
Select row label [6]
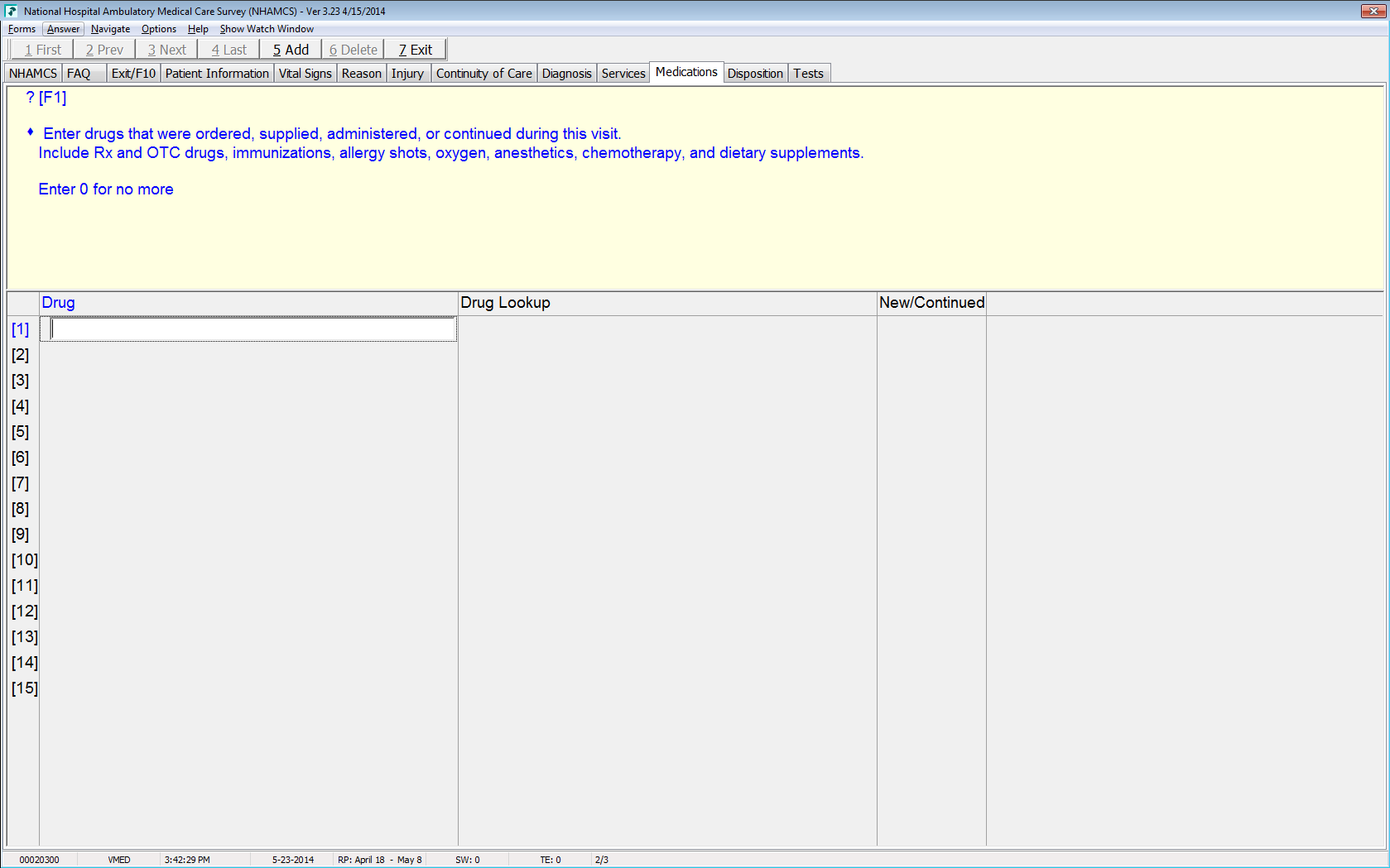pos(21,458)
